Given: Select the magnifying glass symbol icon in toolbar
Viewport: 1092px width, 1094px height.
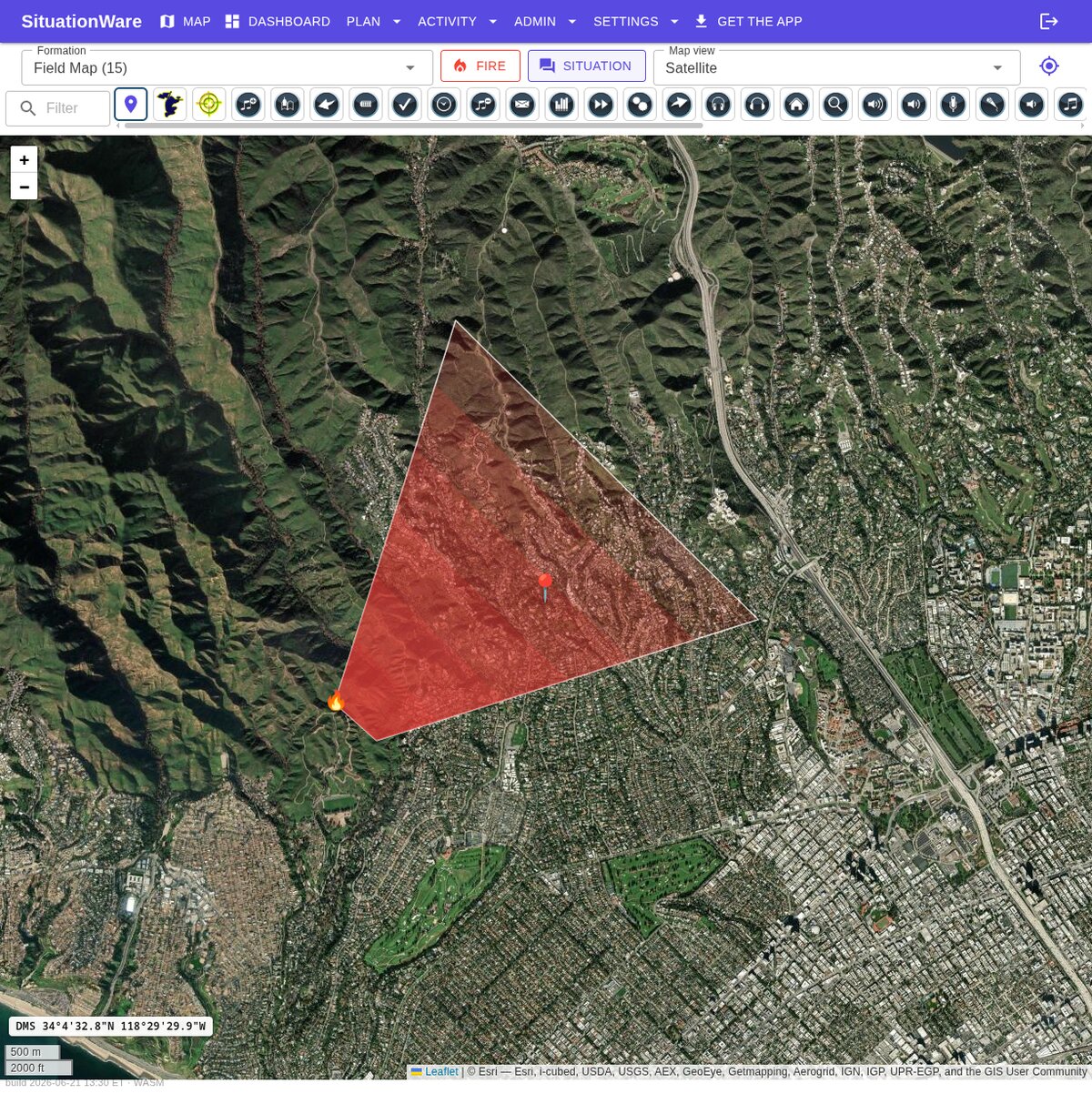Looking at the screenshot, I should [835, 105].
